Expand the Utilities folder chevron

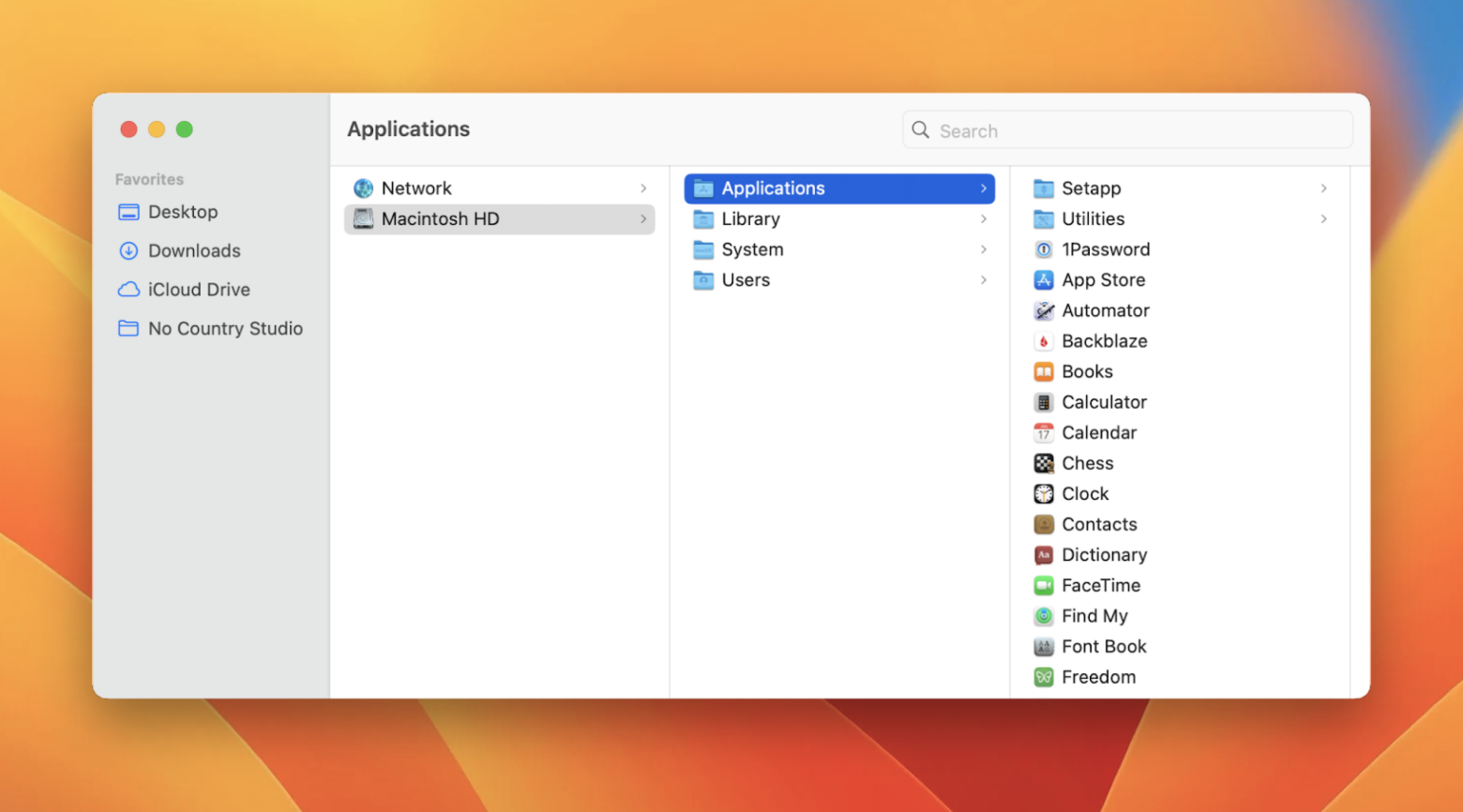(1324, 218)
